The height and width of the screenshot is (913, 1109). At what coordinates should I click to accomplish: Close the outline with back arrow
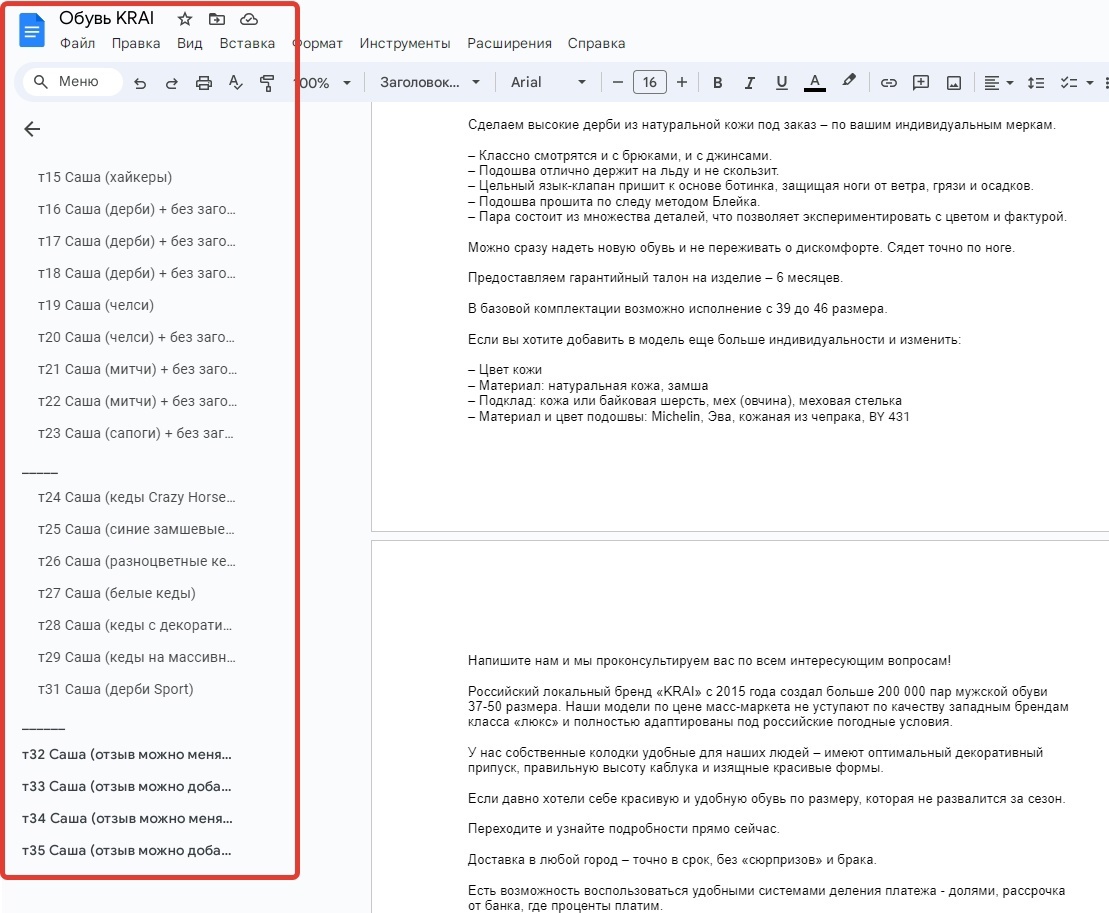32,129
